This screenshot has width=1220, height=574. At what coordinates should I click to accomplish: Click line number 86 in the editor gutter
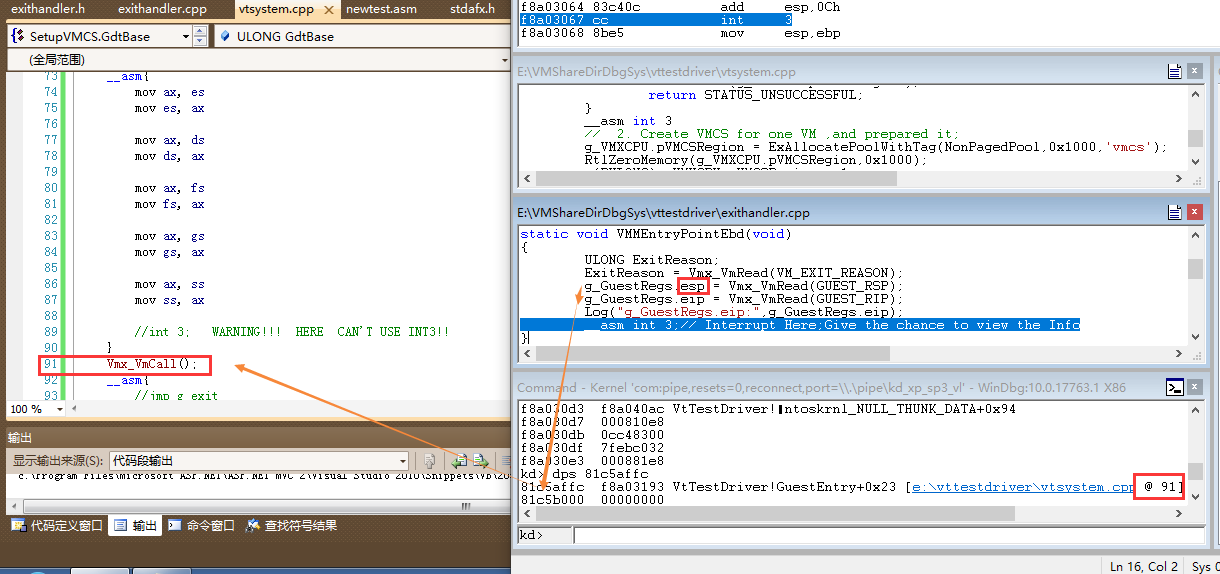(x=51, y=284)
